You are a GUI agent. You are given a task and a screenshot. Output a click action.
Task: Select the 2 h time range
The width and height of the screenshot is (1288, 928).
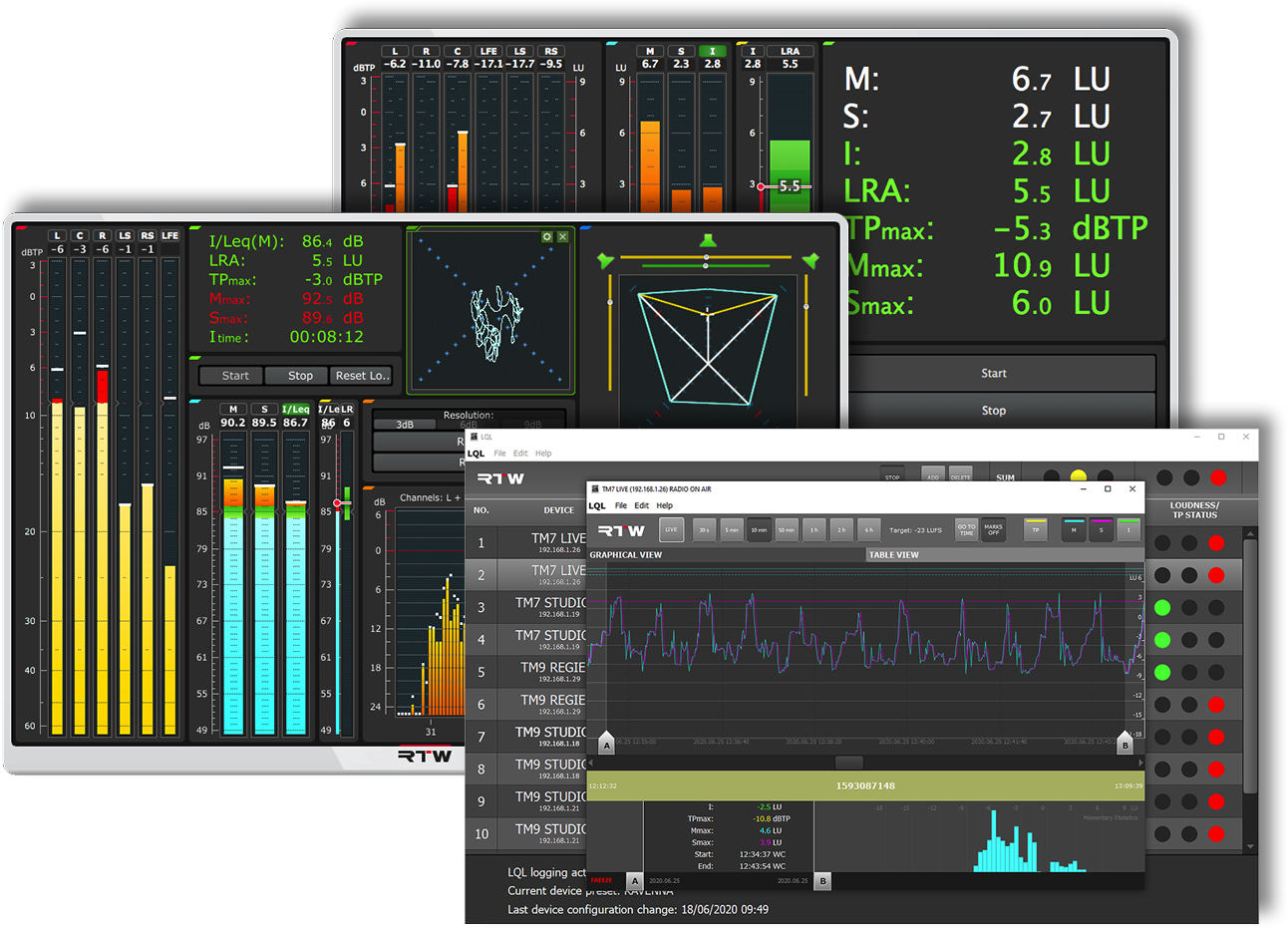pyautogui.click(x=841, y=529)
